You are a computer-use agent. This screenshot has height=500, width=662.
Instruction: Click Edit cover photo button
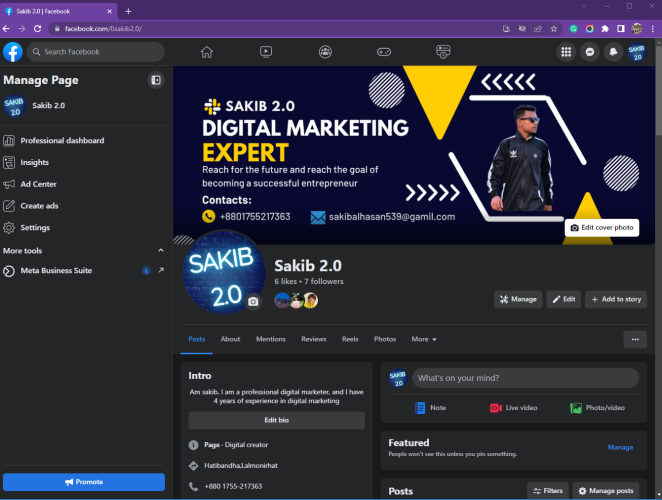pos(602,228)
